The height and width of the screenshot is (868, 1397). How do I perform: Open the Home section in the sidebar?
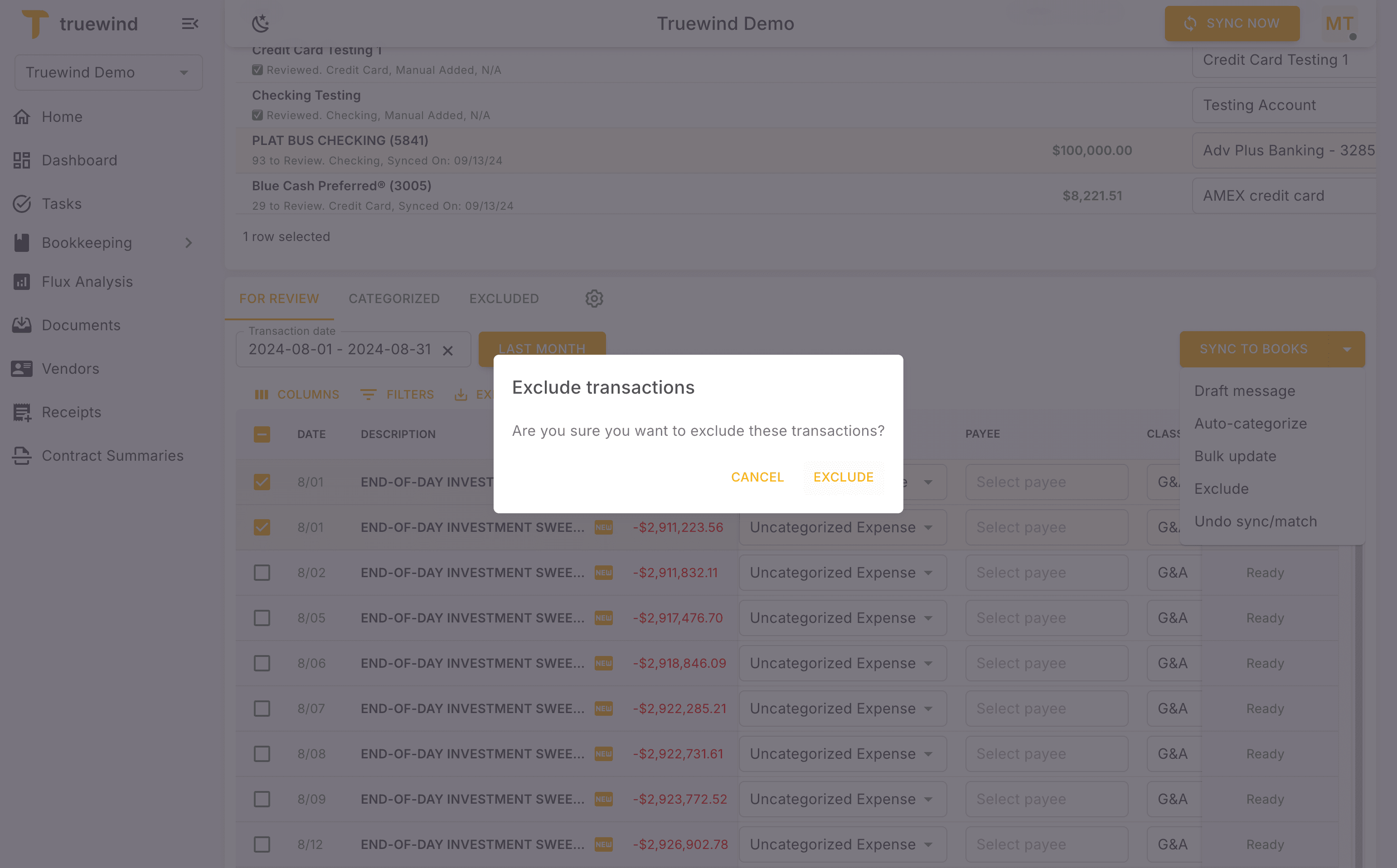[x=61, y=116]
